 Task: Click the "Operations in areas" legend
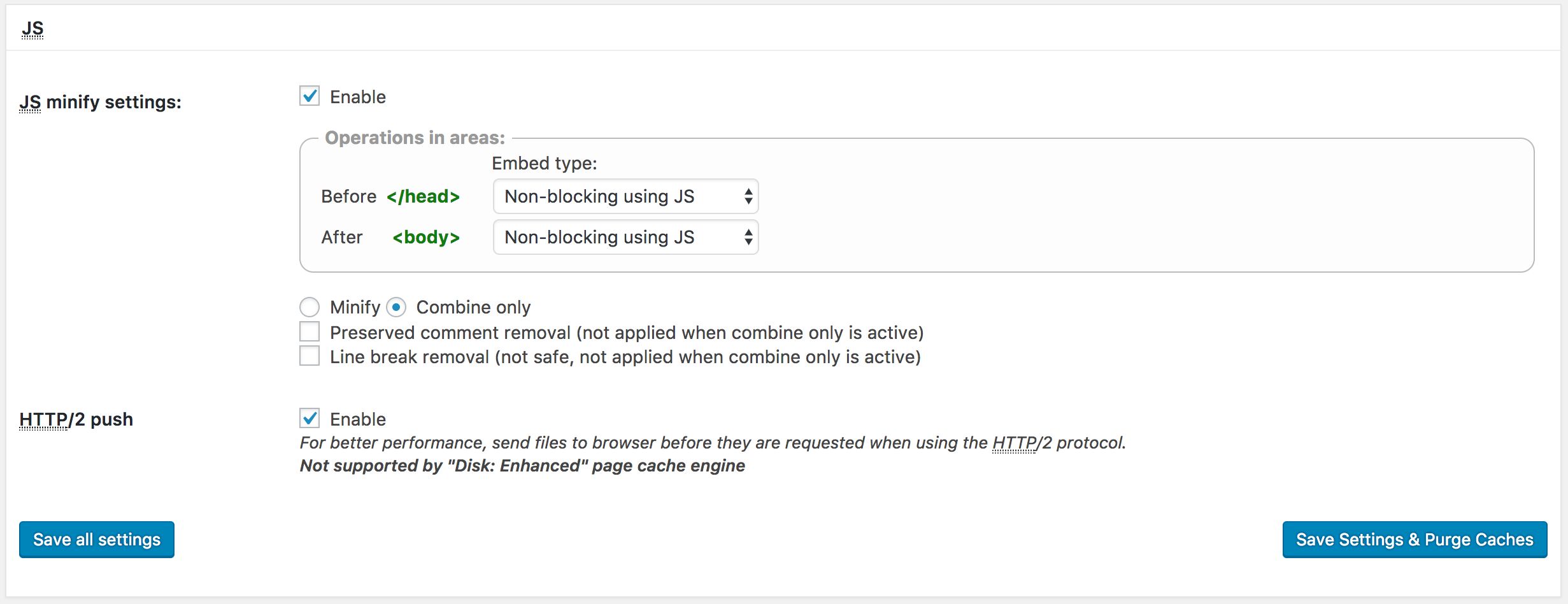pos(414,137)
